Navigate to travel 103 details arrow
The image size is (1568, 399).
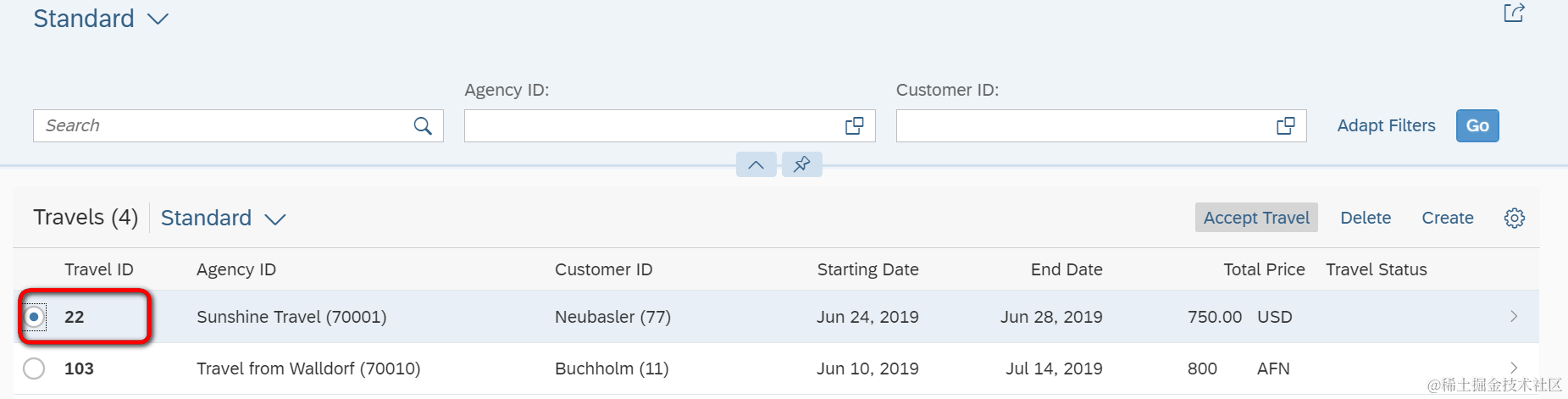pyautogui.click(x=1514, y=368)
